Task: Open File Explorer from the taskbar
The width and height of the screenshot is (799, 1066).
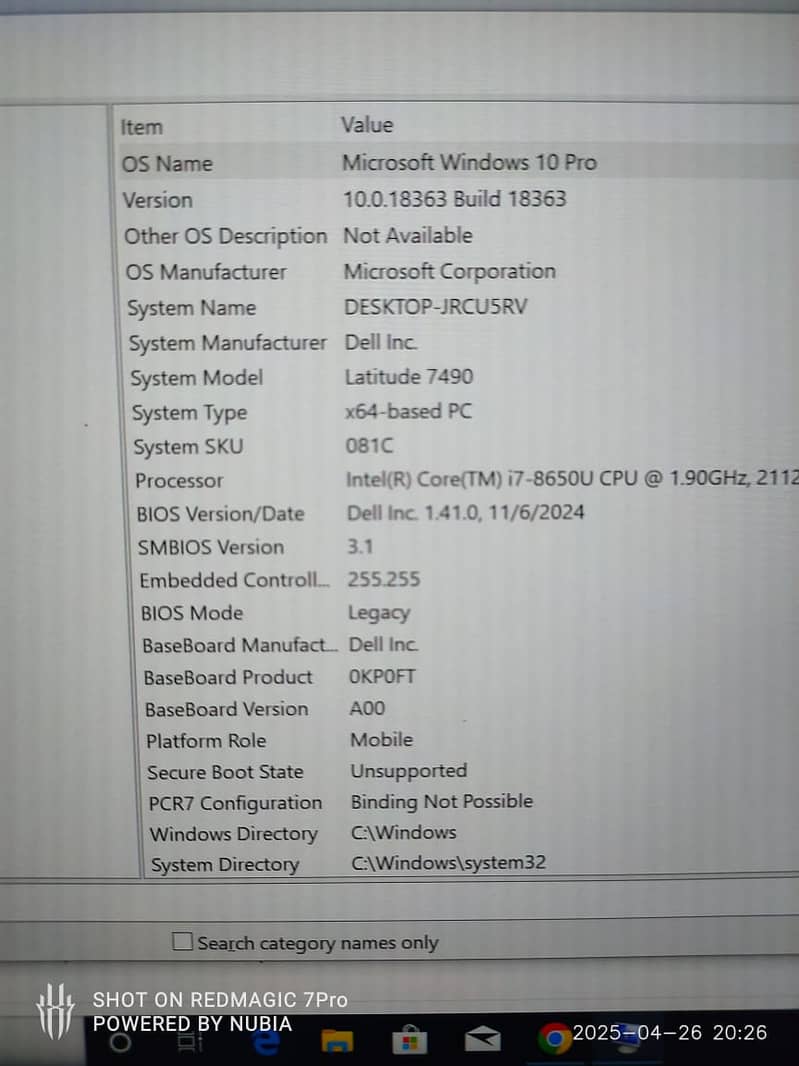Action: coord(337,1041)
